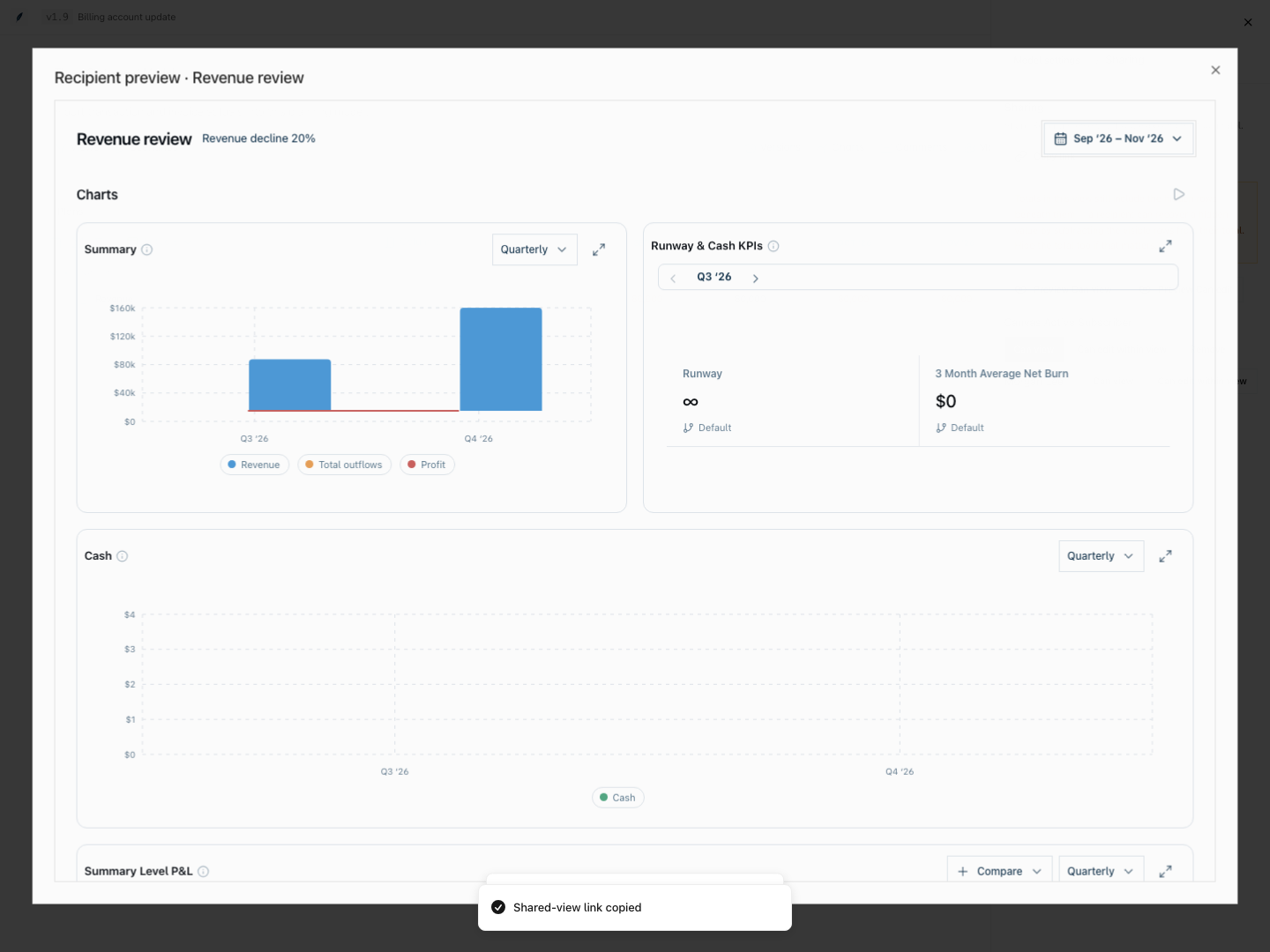Expand Summary Level P&L to fullscreen
The width and height of the screenshot is (1270, 952).
point(1165,871)
